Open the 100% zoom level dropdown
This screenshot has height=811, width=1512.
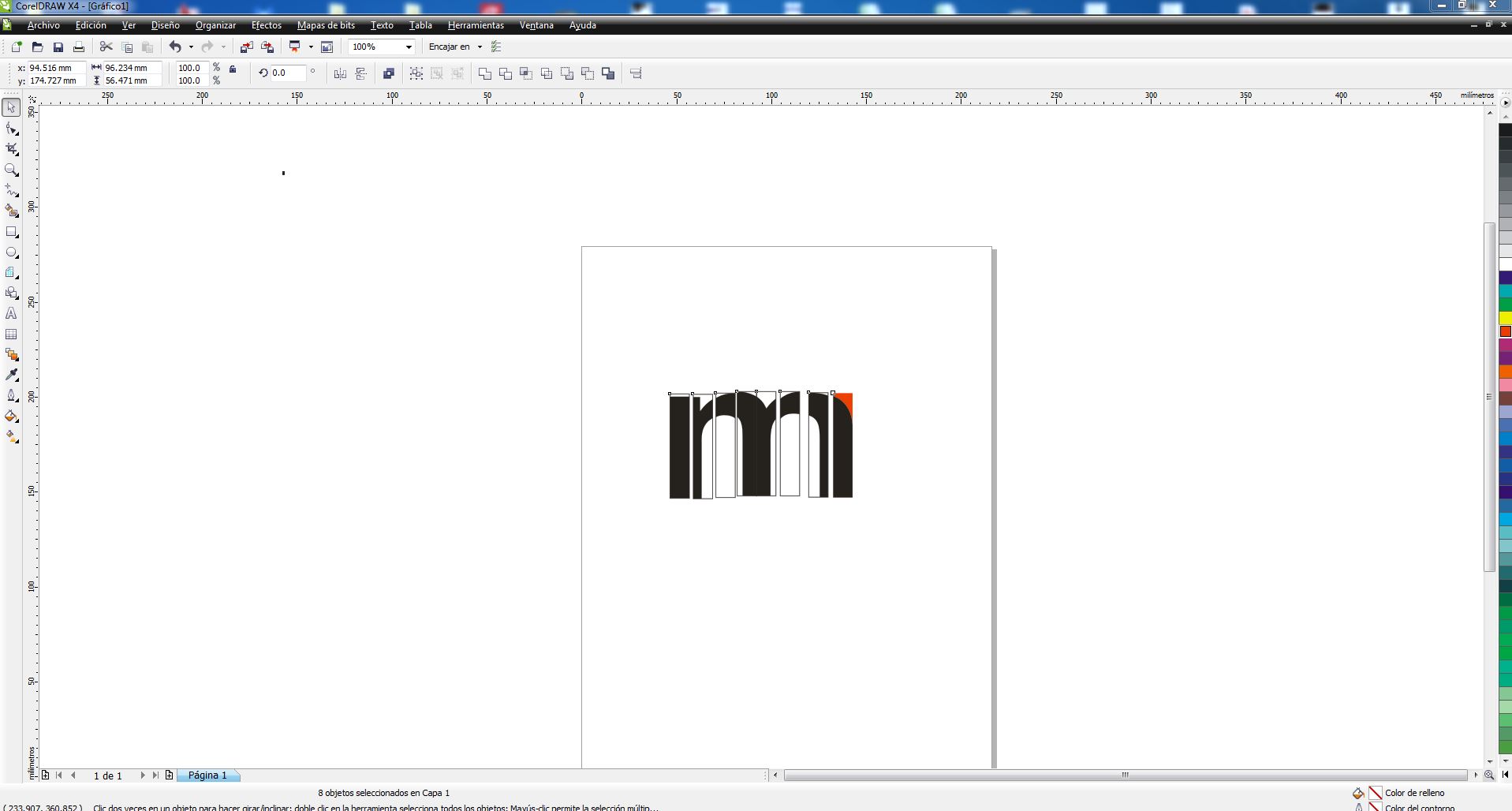click(409, 47)
